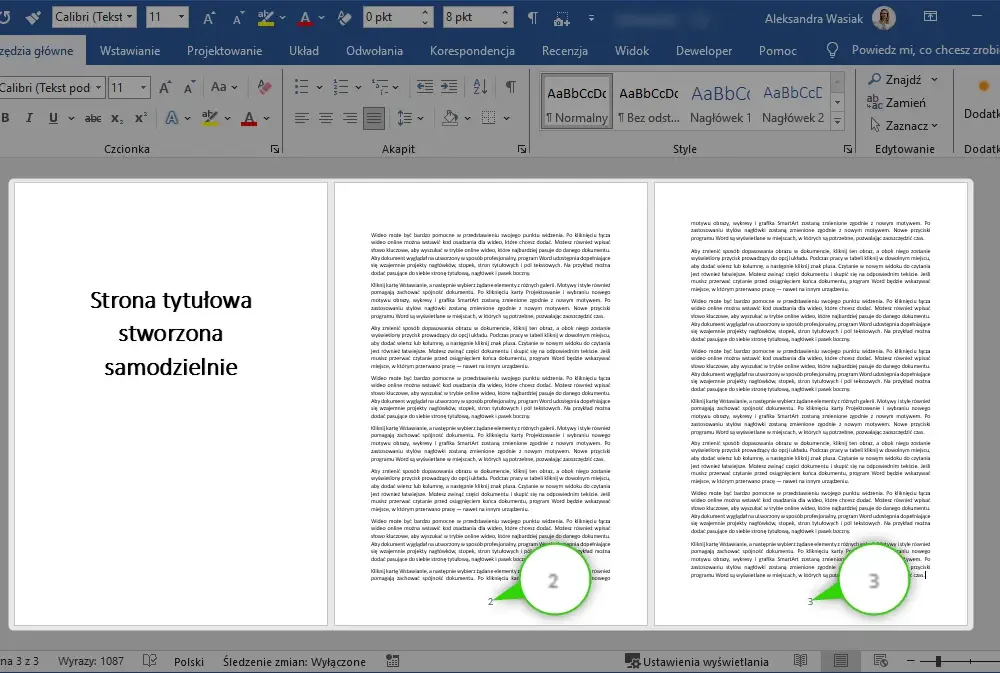Viewport: 1000px width, 673px height.
Task: Open the Odwołania tab
Action: (x=374, y=51)
